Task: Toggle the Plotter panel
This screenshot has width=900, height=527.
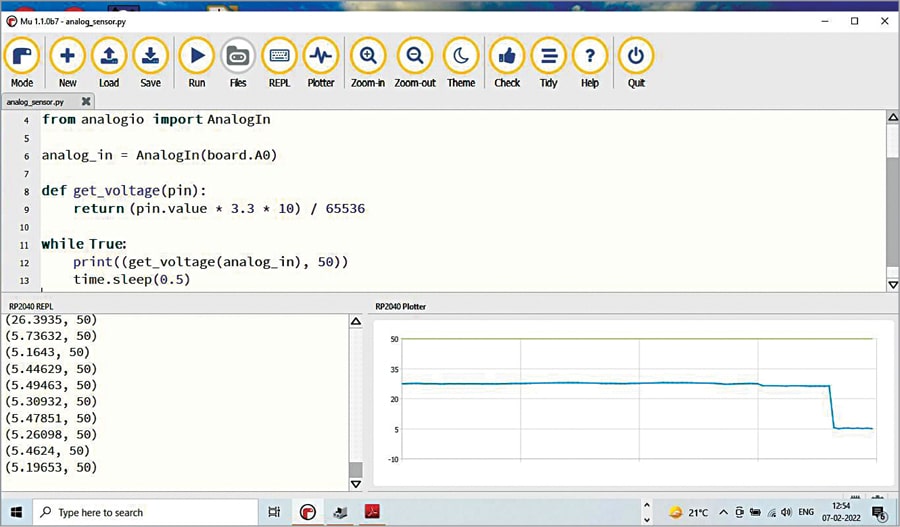Action: pos(321,58)
